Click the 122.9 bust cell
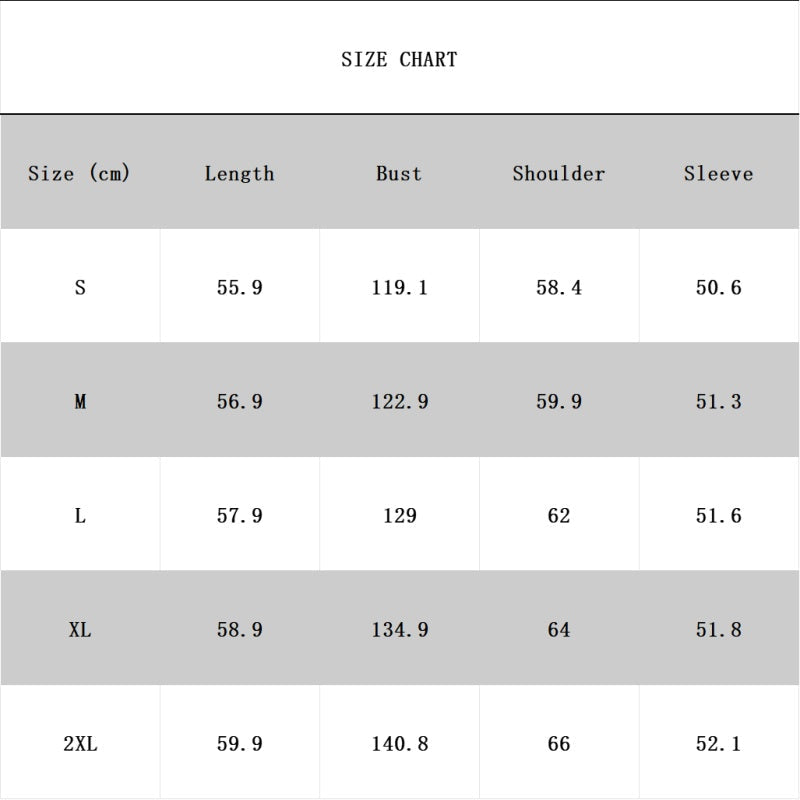This screenshot has height=800, width=800. tap(399, 402)
